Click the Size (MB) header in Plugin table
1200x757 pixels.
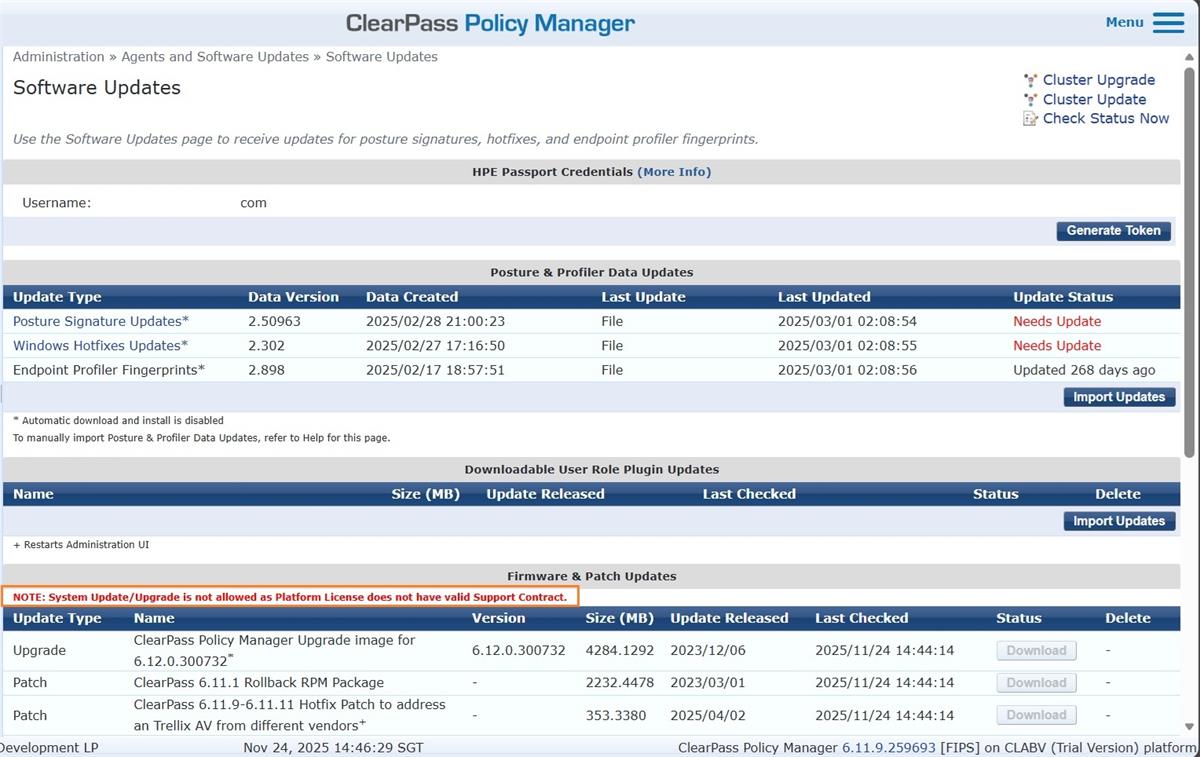pyautogui.click(x=425, y=494)
